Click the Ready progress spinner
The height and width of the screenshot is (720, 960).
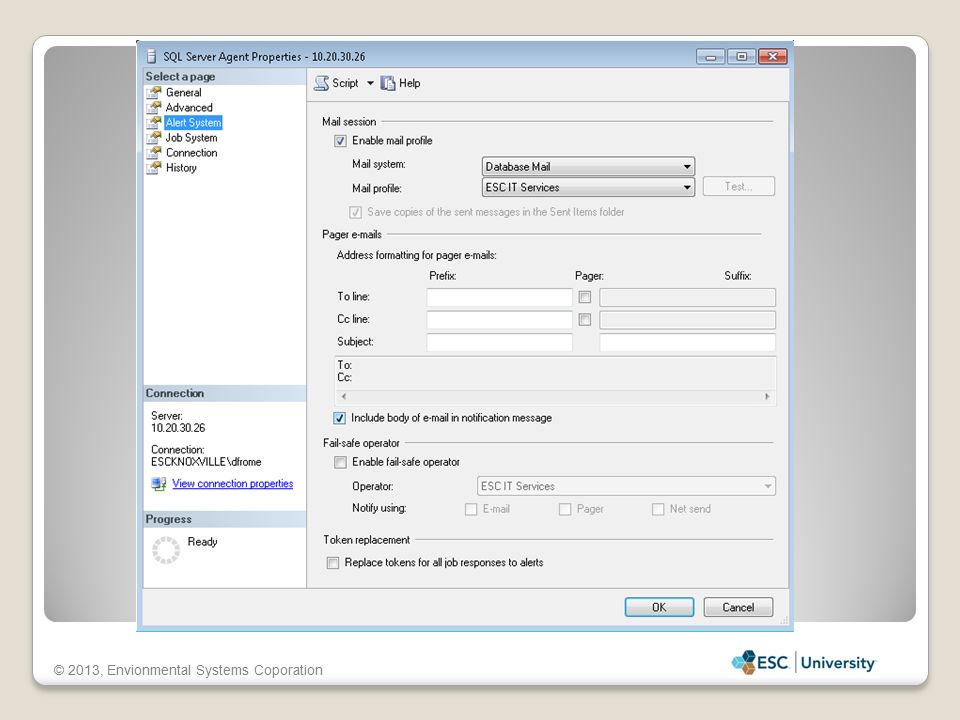166,550
